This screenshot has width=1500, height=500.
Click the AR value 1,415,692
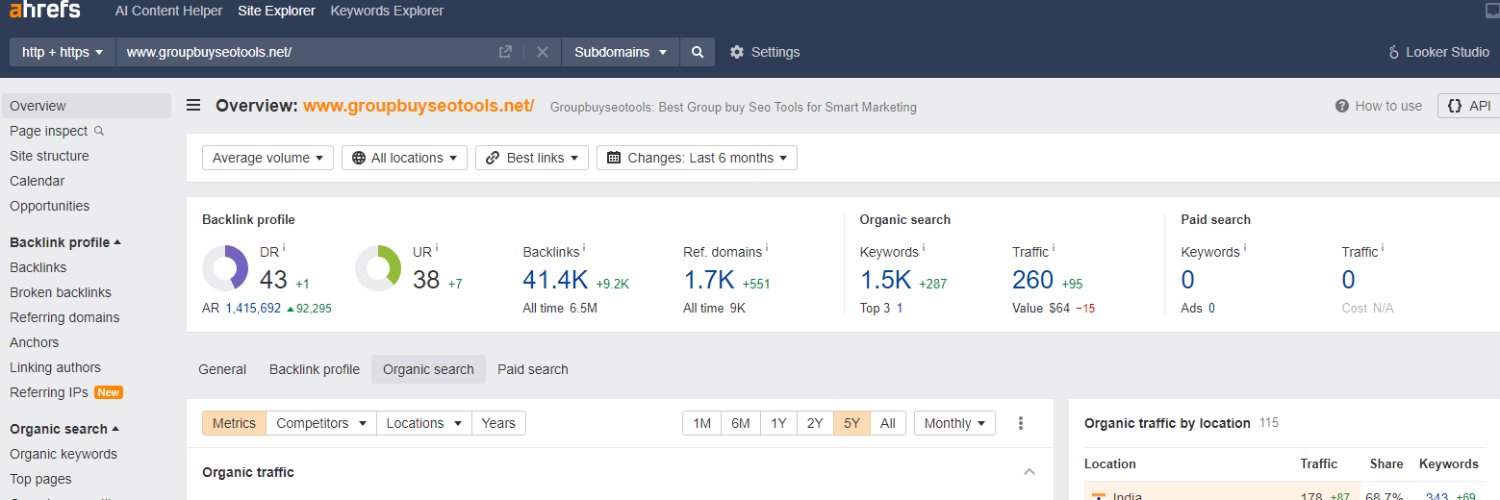tap(253, 308)
